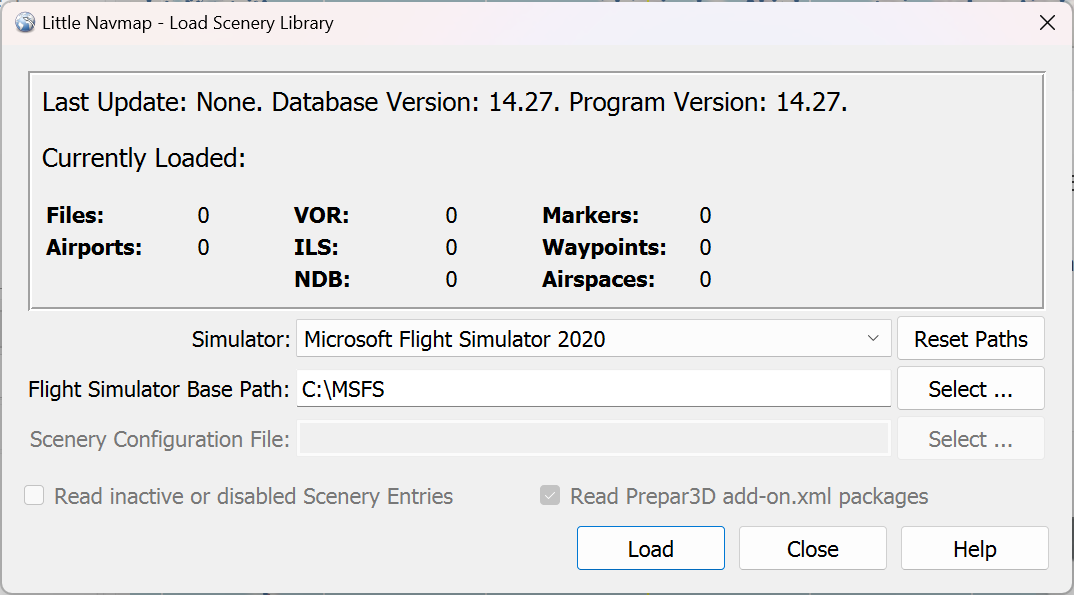
Task: Click the 'VOR:' label
Action: click(321, 215)
